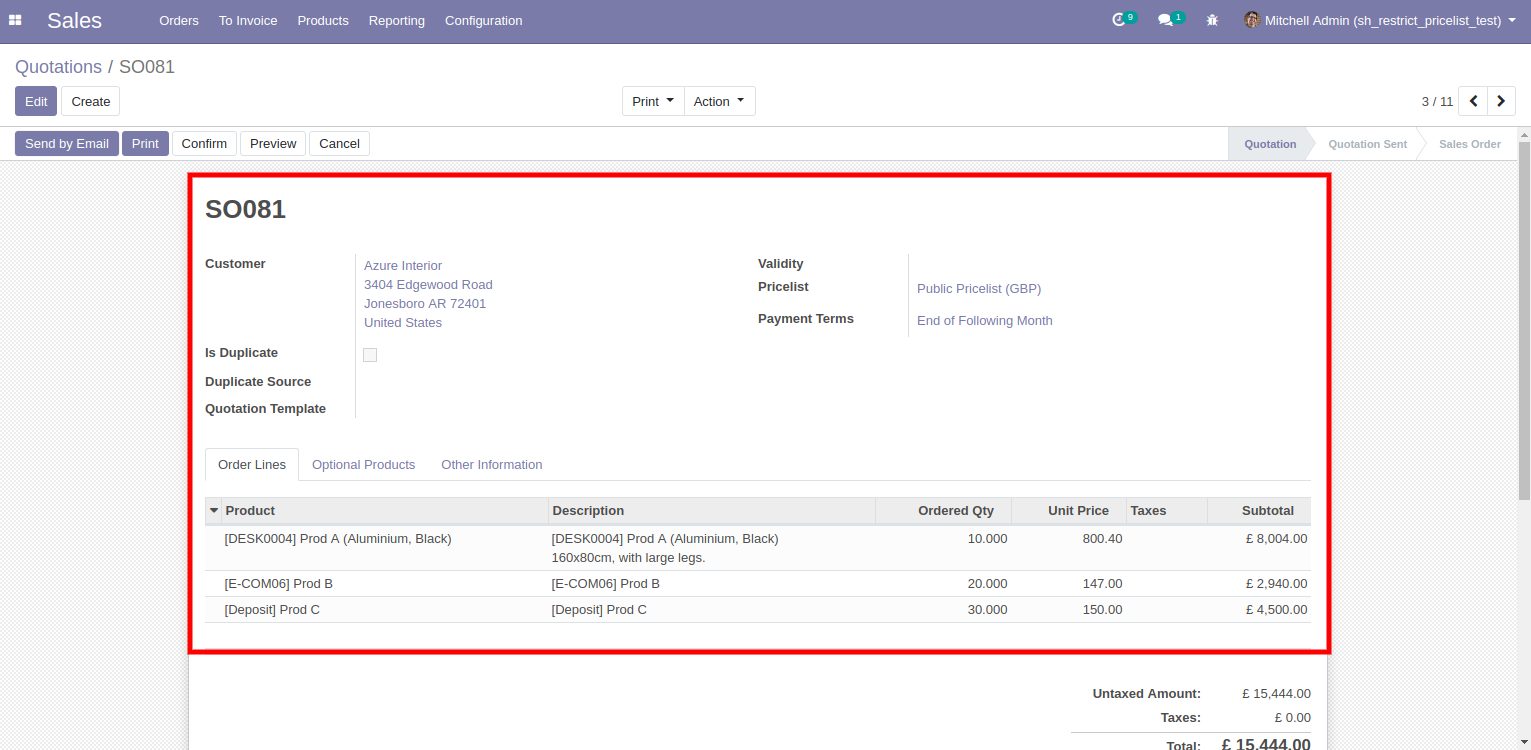Screen dimensions: 1531x750
Task: Open Azure Interior customer link
Action: (403, 266)
